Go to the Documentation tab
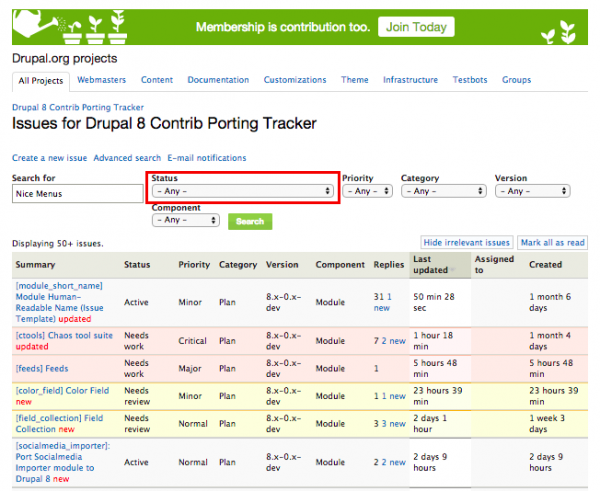The height and width of the screenshot is (491, 600). [218, 80]
